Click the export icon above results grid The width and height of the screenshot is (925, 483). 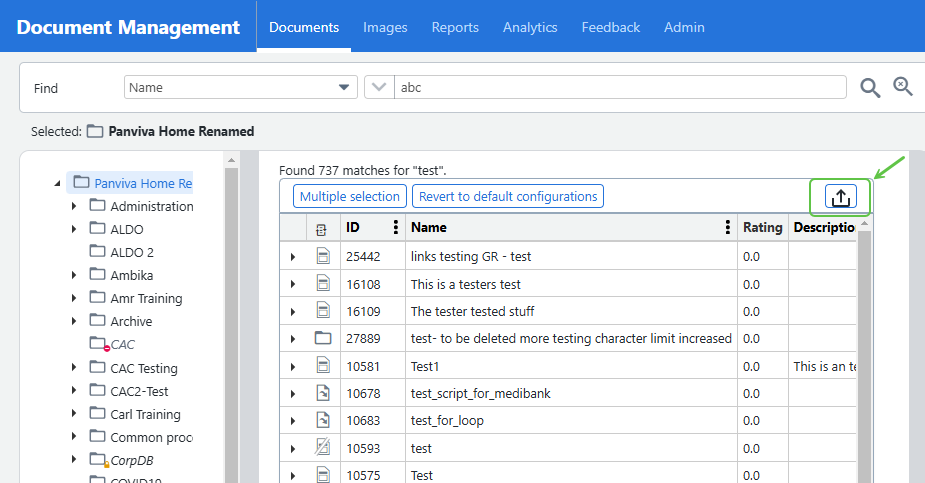point(841,197)
